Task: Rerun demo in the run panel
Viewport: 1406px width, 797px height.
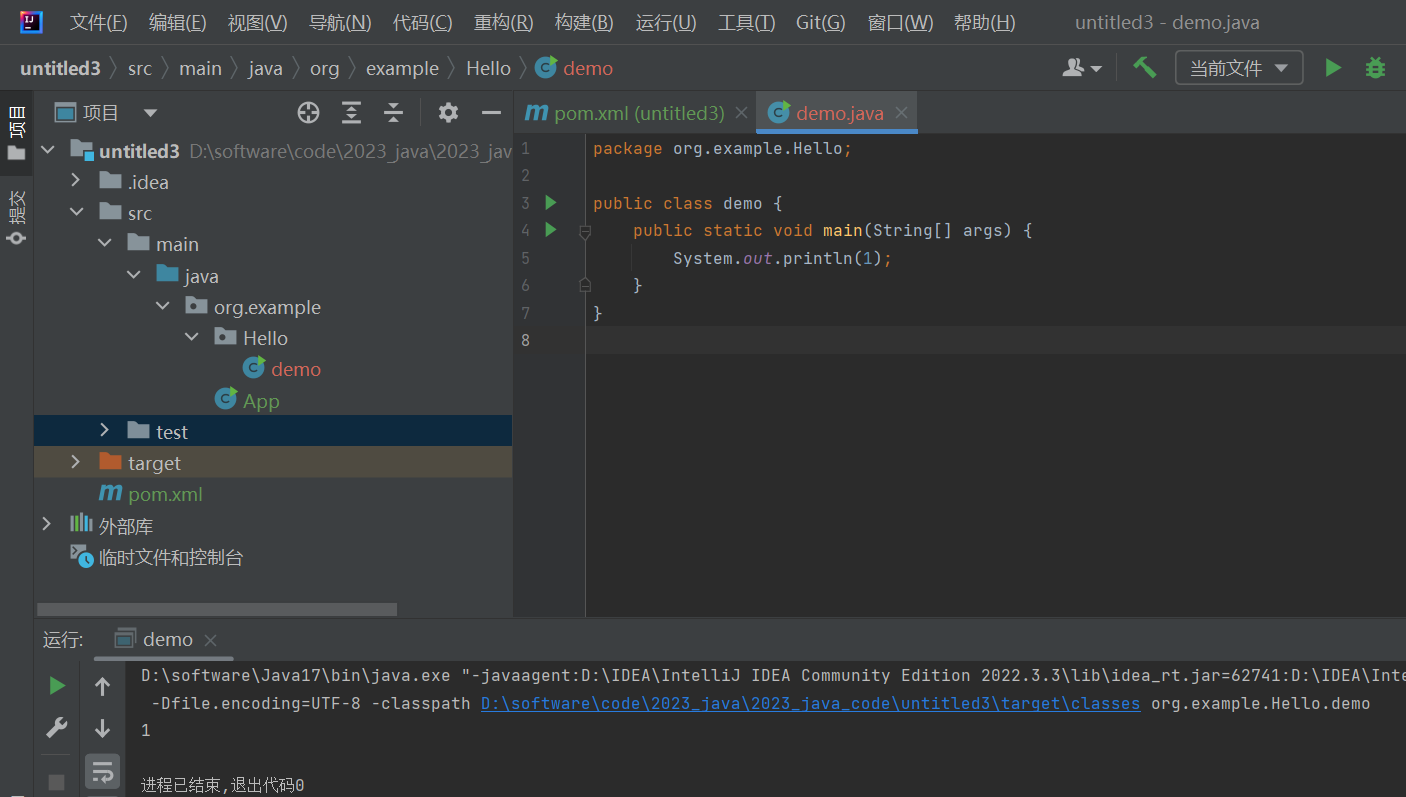Action: (57, 686)
